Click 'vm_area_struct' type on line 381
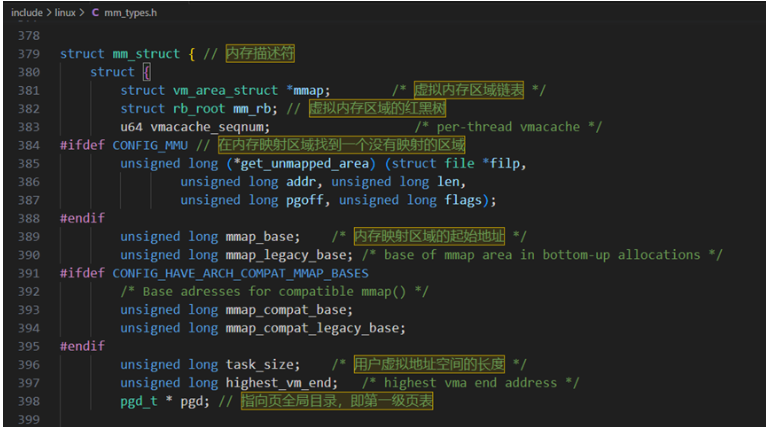 225,90
